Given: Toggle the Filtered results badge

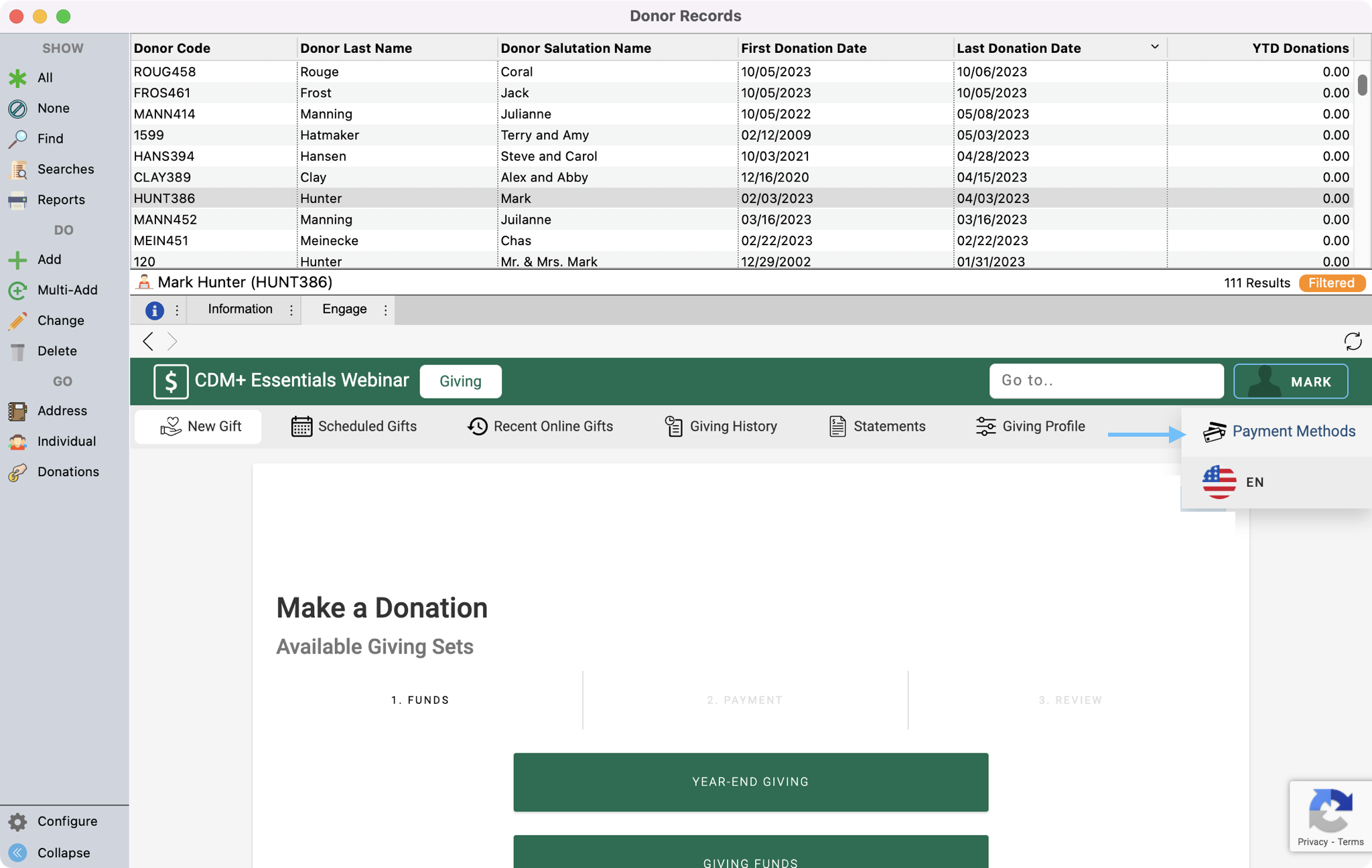Looking at the screenshot, I should (1331, 283).
